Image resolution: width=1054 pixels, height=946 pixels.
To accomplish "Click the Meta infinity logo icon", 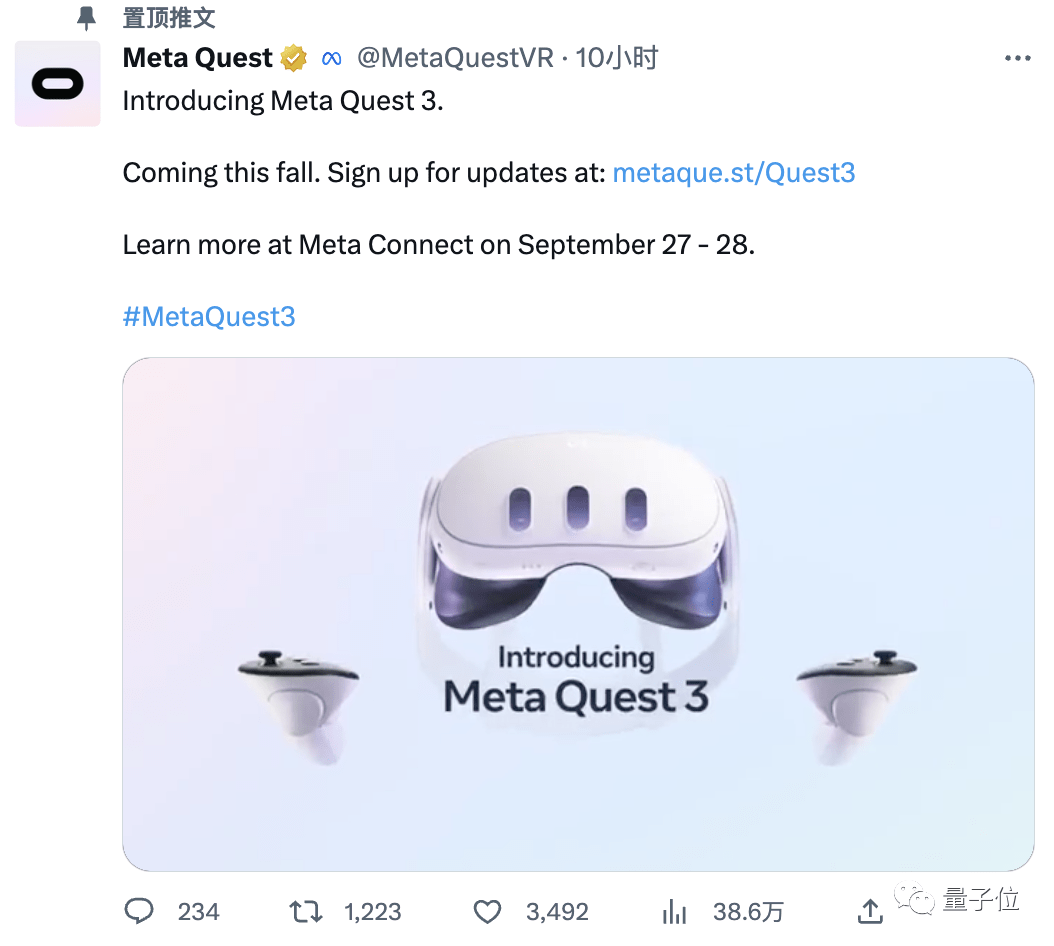I will click(x=331, y=58).
